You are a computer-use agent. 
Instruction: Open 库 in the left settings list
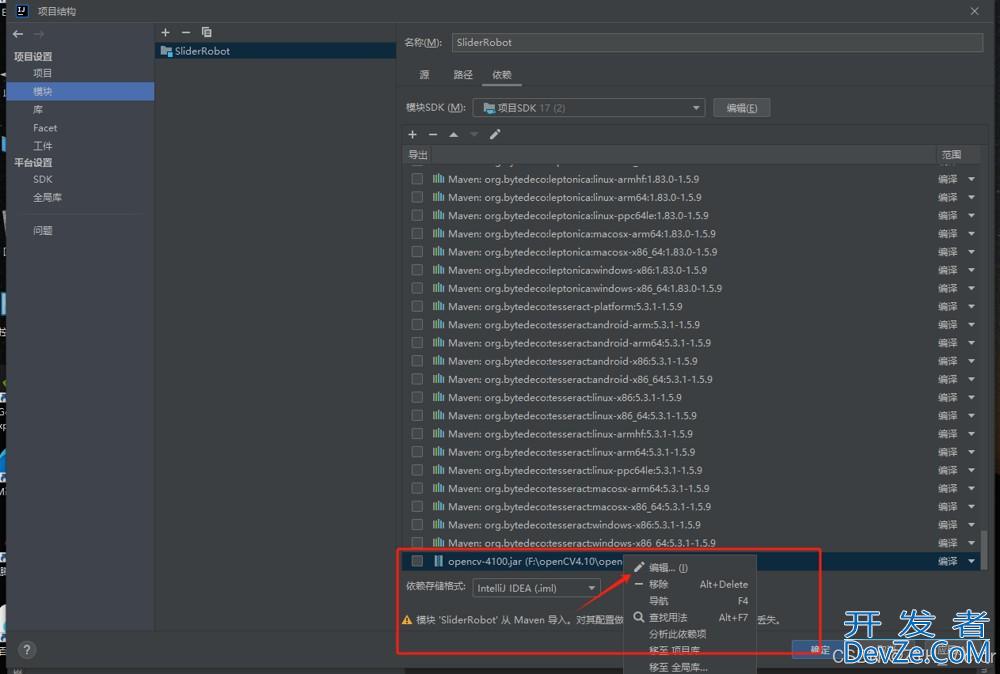click(38, 110)
